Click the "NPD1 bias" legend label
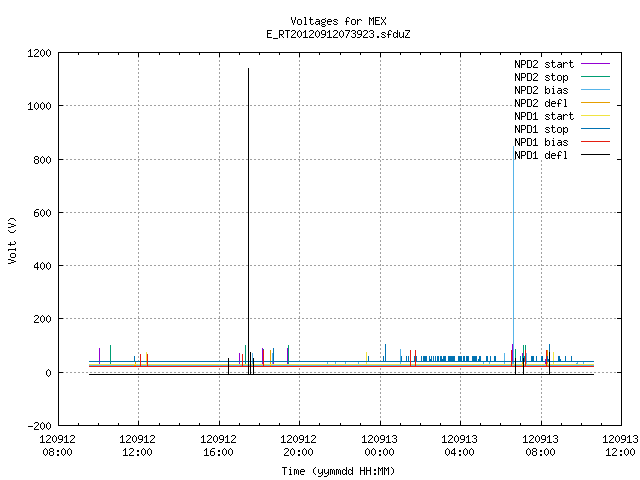The height and width of the screenshot is (480, 640). pos(541,142)
